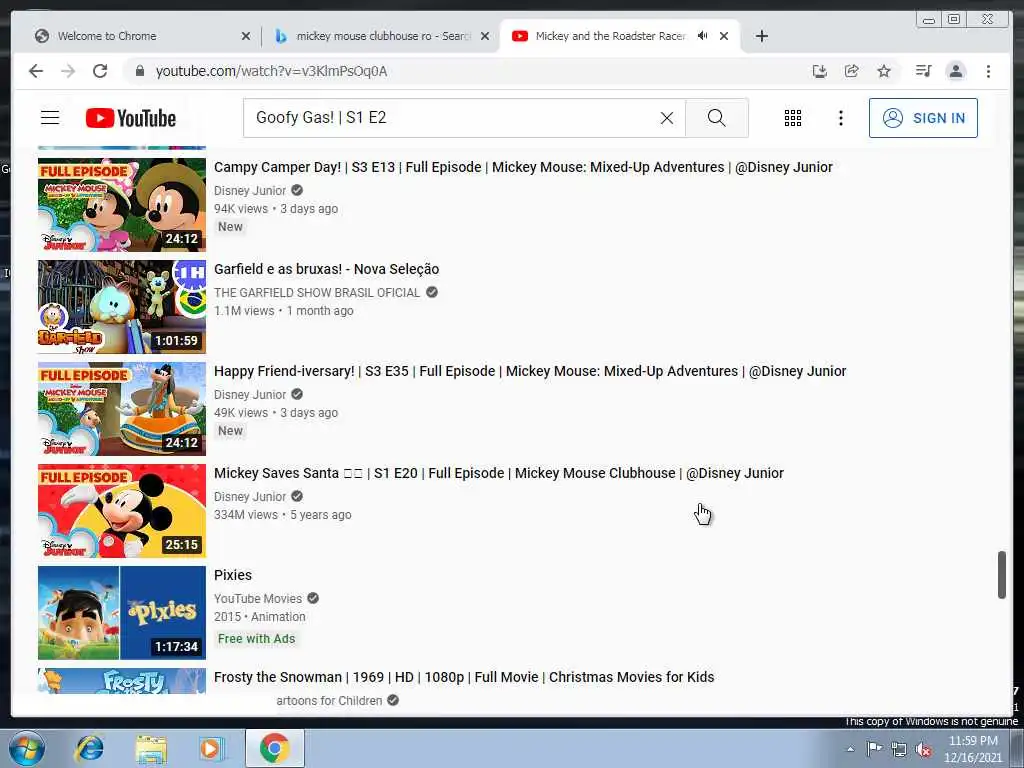Screen dimensions: 1024x768
Task: Open the YouTube apps grid
Action: pos(793,118)
